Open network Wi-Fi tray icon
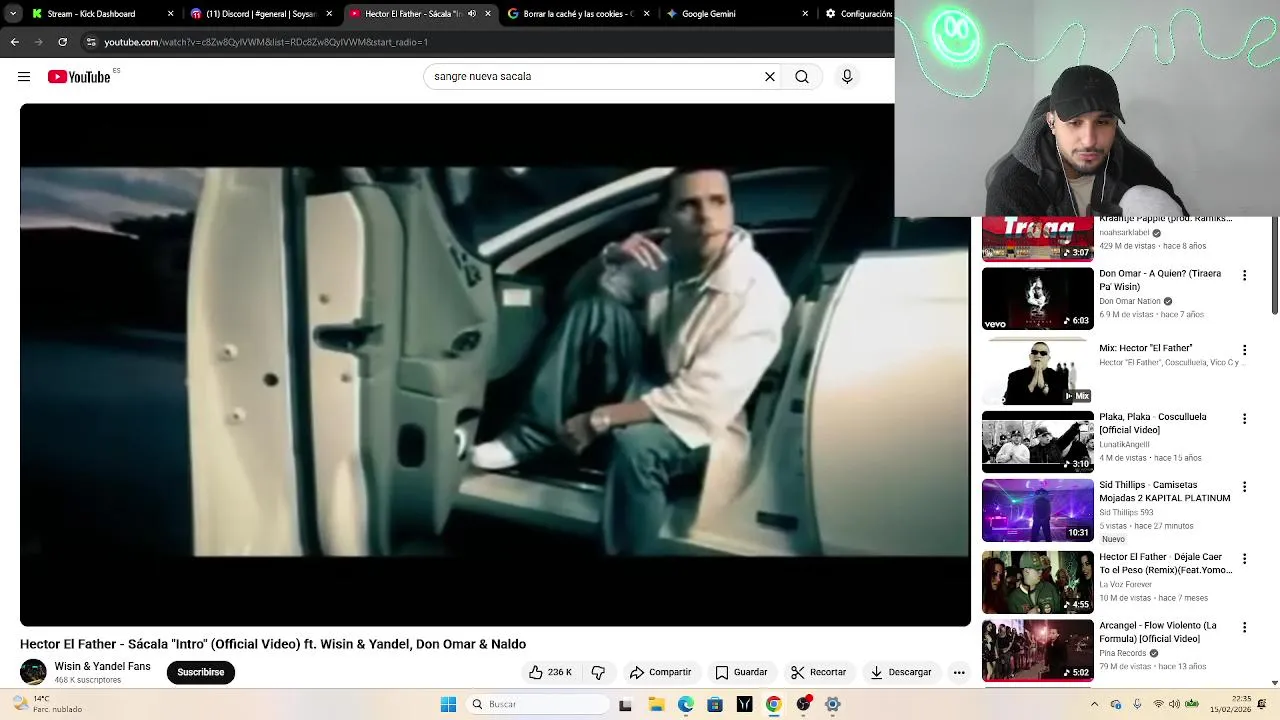This screenshot has height=720, width=1280. (x=1159, y=704)
